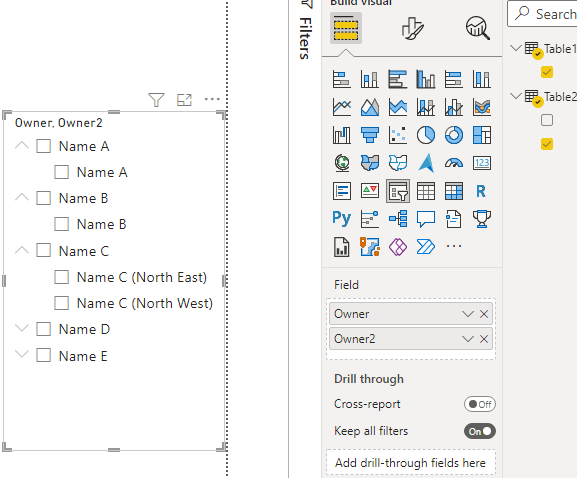
Task: Choose Line and clustered column chart
Action: click(x=454, y=107)
